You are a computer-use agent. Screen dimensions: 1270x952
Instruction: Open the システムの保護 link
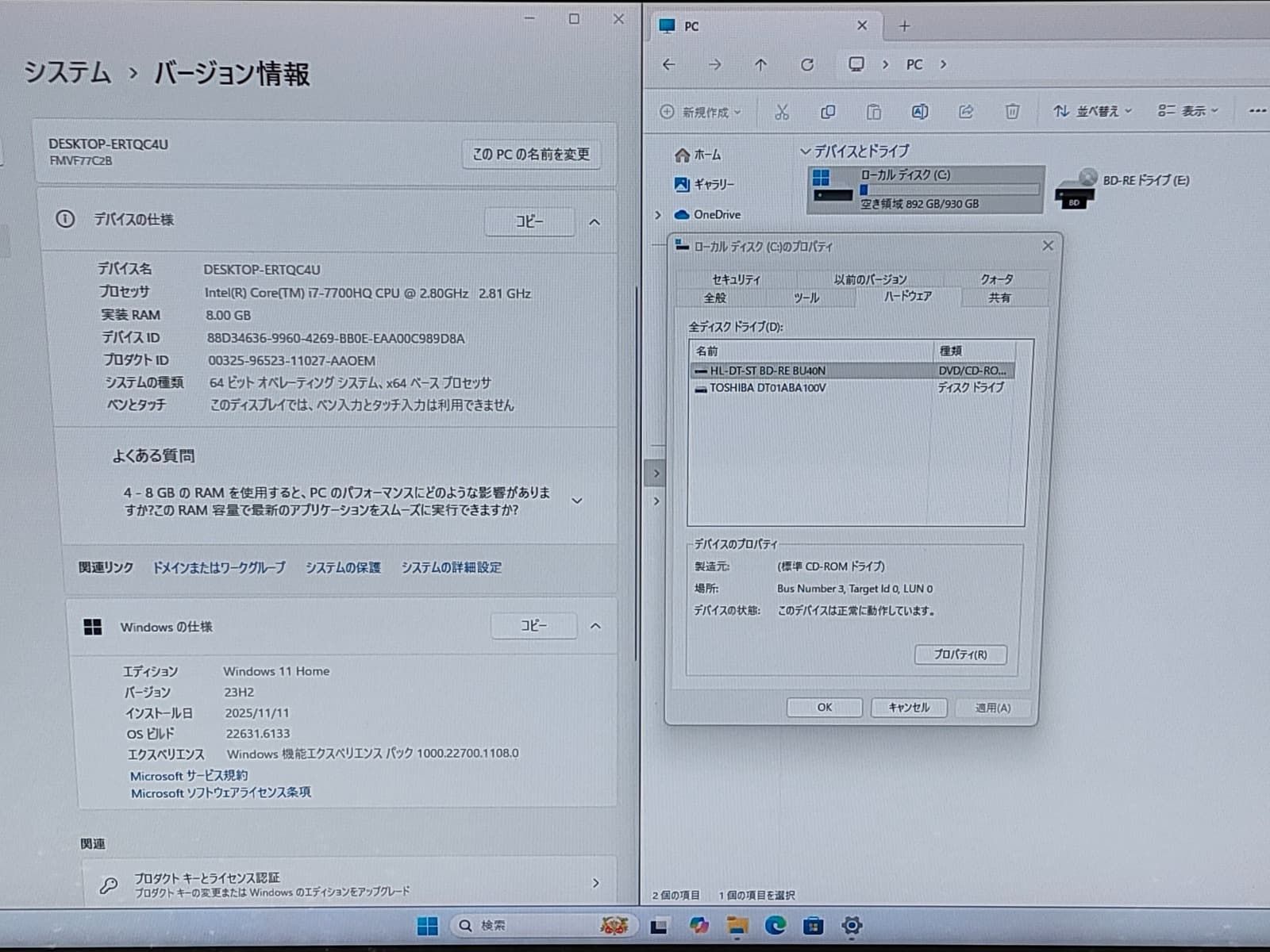pyautogui.click(x=343, y=567)
